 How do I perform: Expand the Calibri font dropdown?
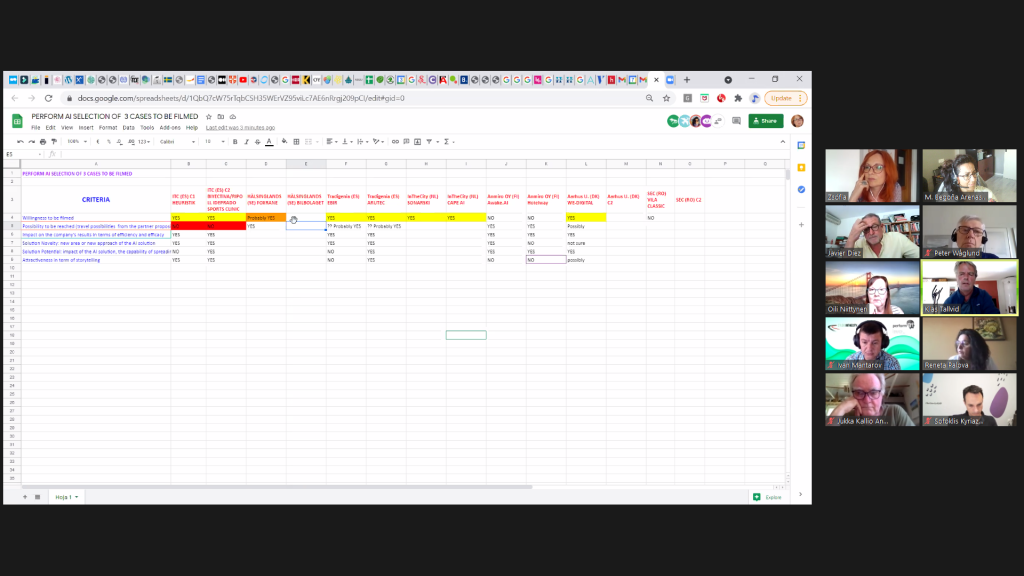(x=181, y=142)
